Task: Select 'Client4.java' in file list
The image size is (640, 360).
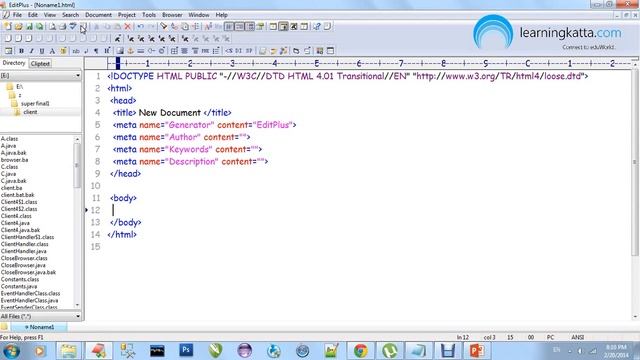Action: (15, 223)
